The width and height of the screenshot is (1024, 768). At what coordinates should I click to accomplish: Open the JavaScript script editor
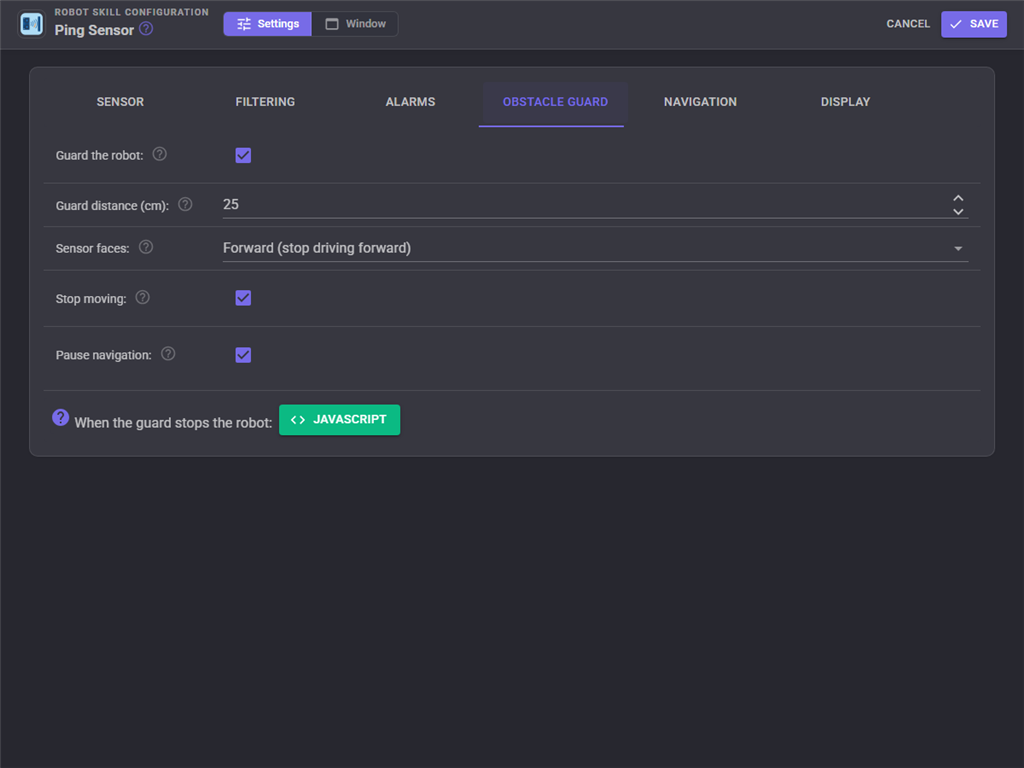coord(340,419)
